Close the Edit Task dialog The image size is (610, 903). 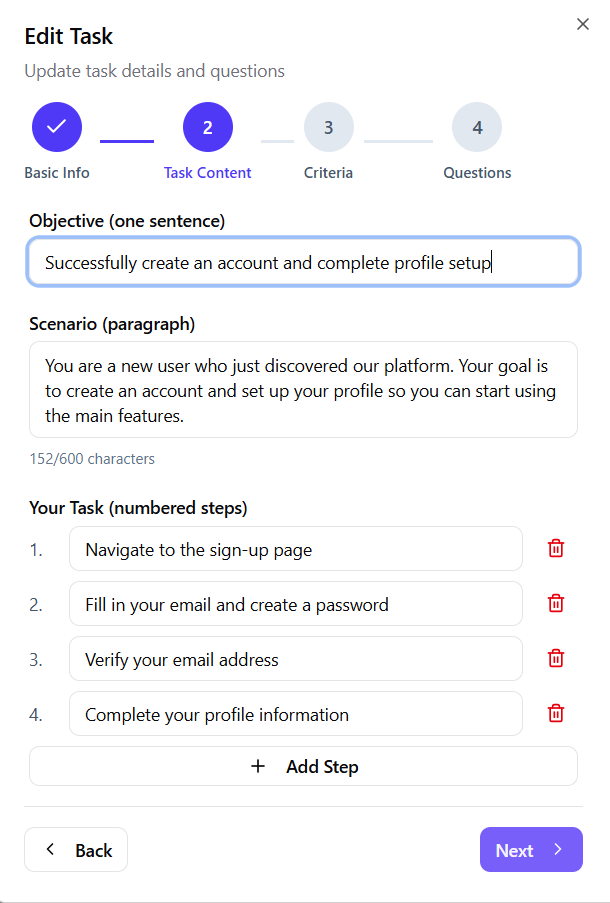[x=583, y=24]
